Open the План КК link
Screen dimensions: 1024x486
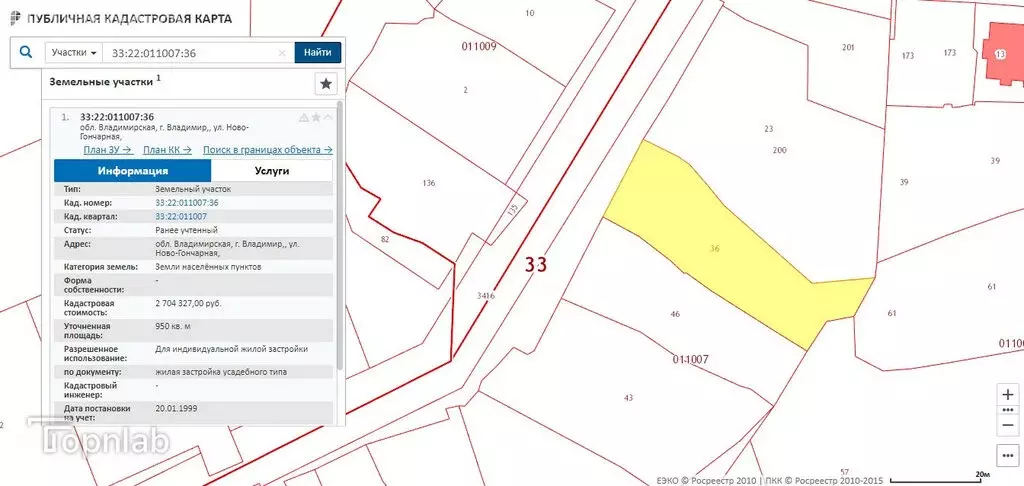[x=167, y=150]
